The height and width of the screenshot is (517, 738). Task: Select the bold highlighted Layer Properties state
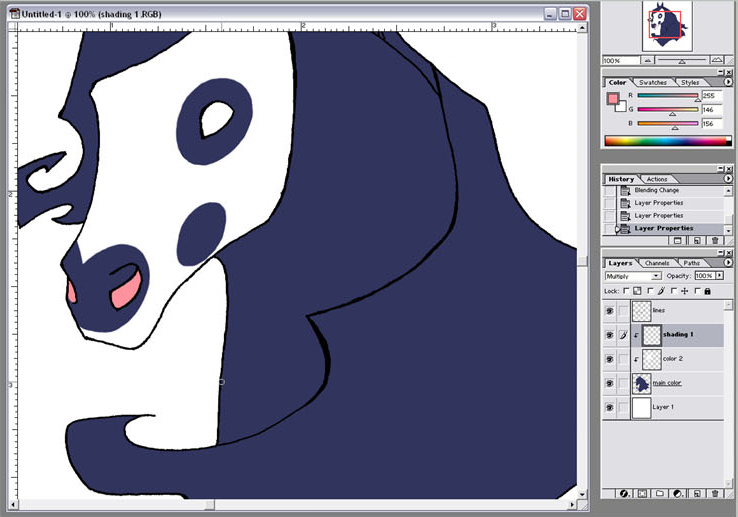(x=664, y=228)
